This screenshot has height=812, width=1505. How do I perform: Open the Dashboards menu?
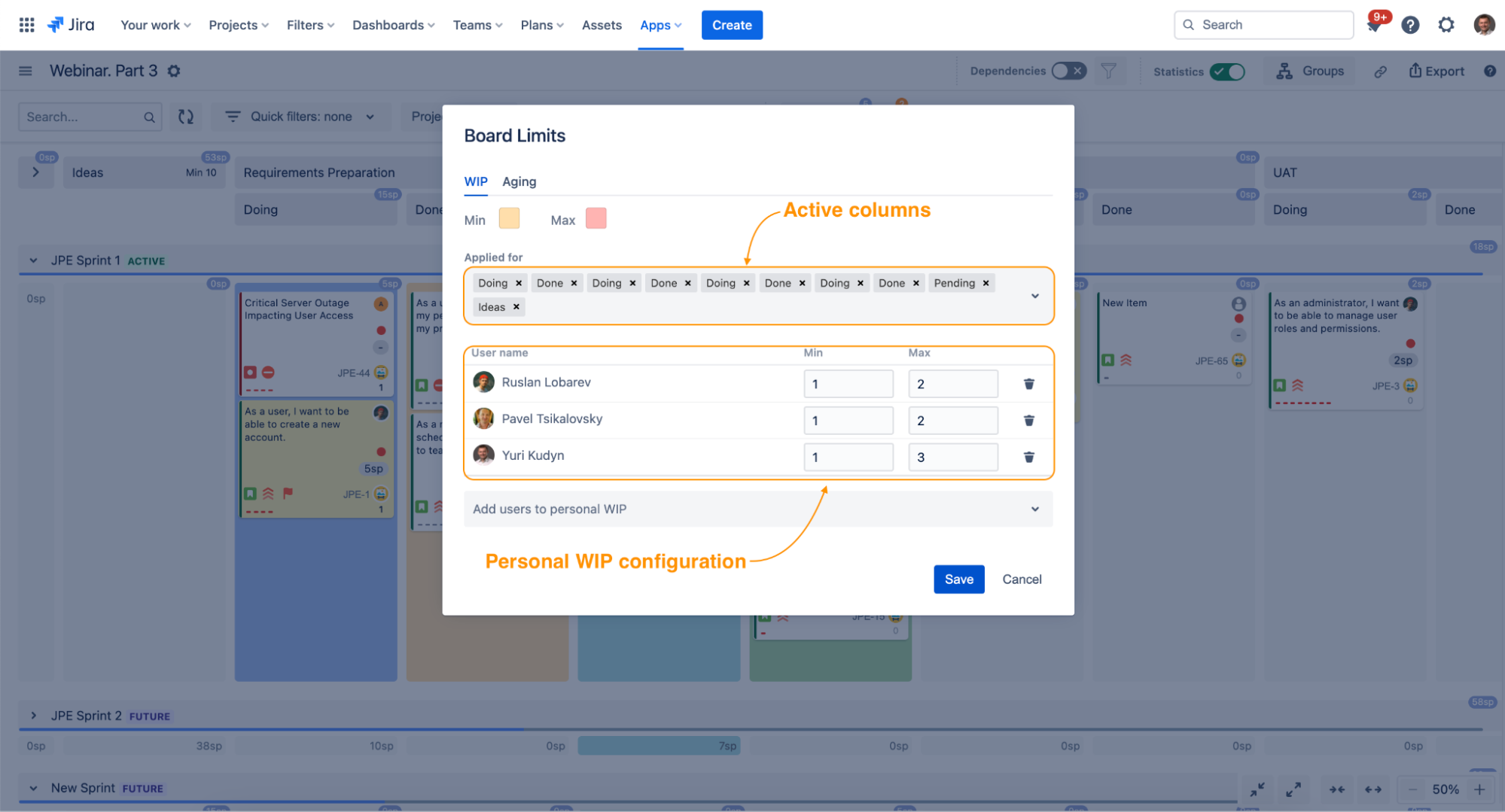pyautogui.click(x=393, y=25)
